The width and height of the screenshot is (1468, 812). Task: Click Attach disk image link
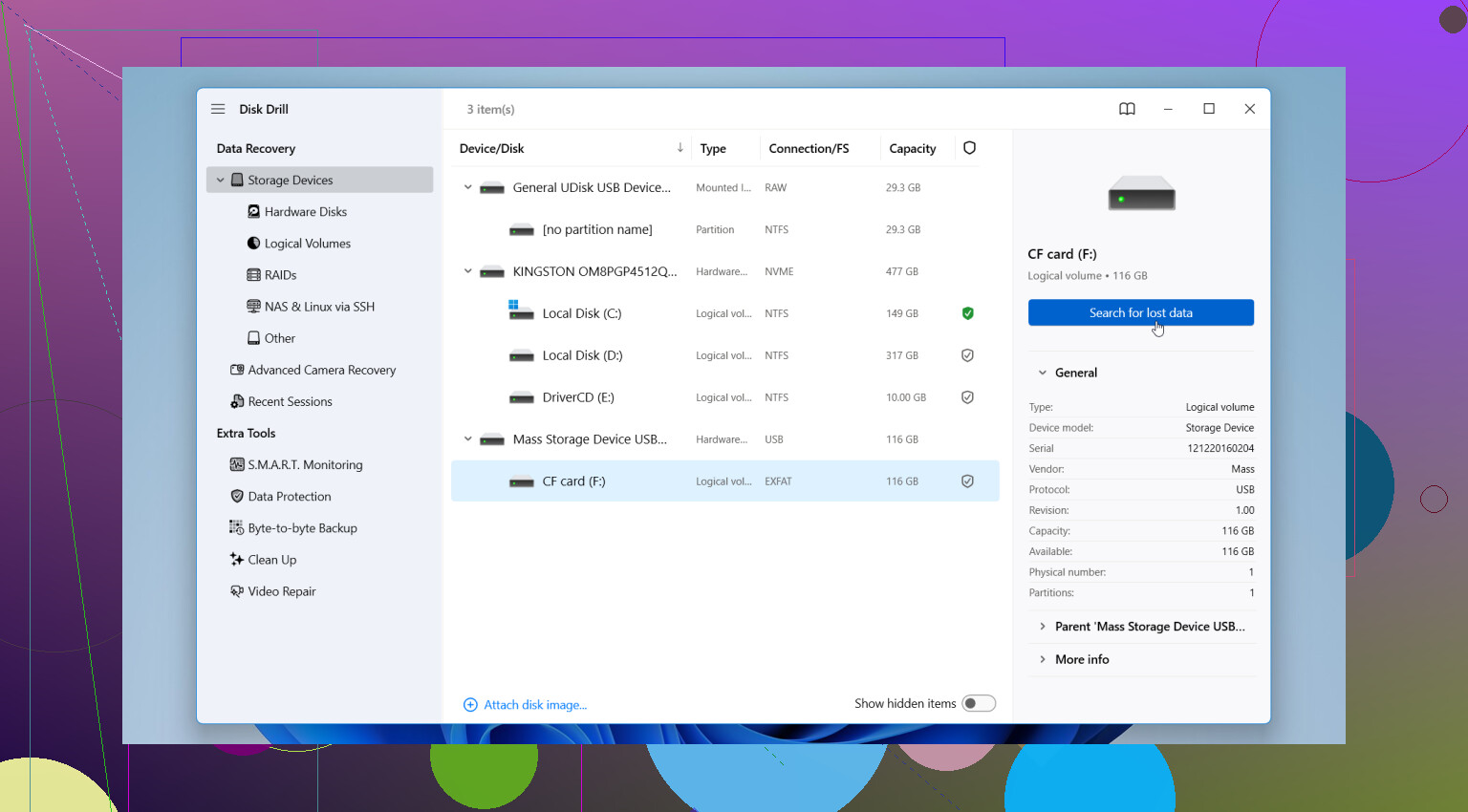(535, 705)
